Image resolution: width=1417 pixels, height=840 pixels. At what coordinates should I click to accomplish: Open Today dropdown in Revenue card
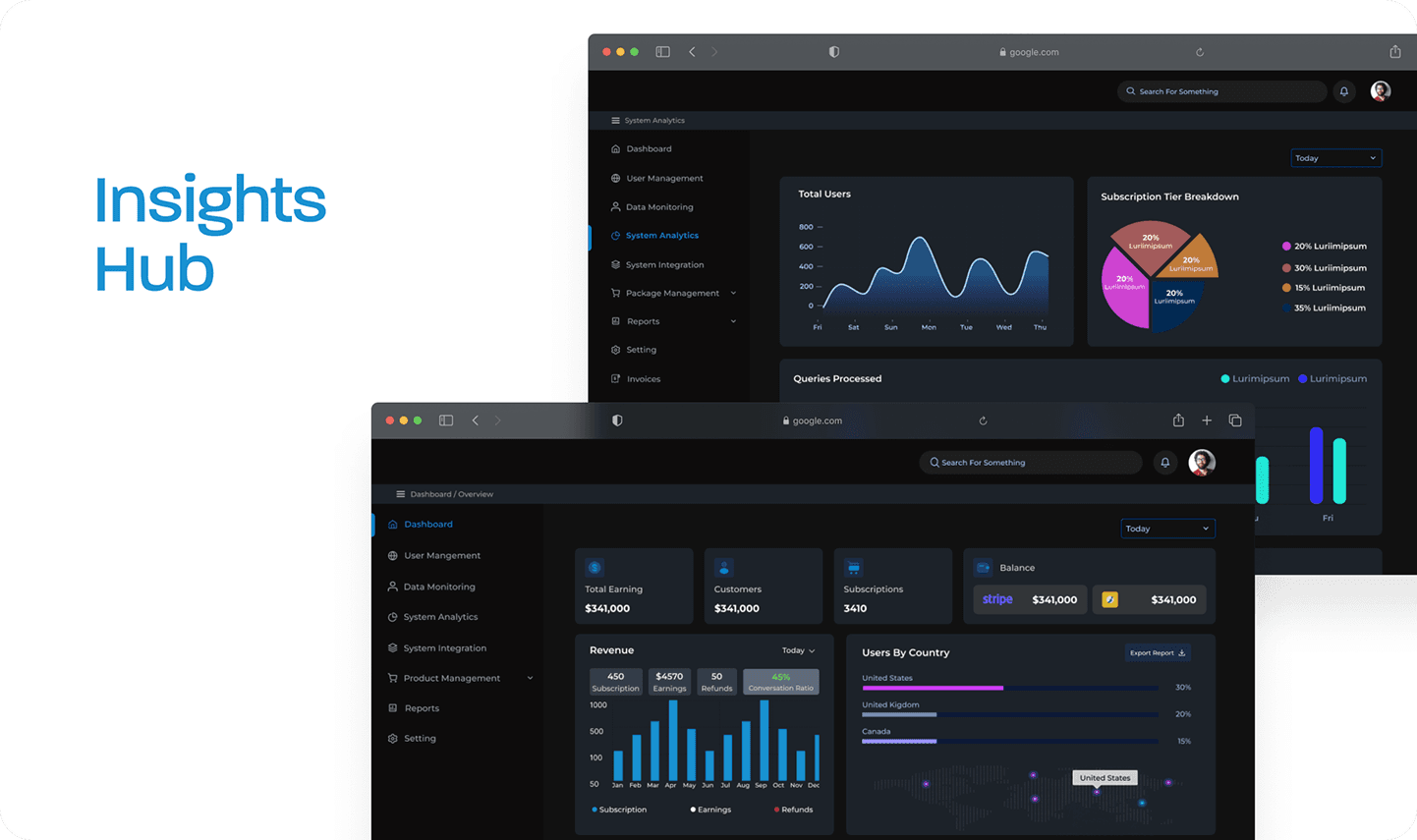[x=798, y=650]
